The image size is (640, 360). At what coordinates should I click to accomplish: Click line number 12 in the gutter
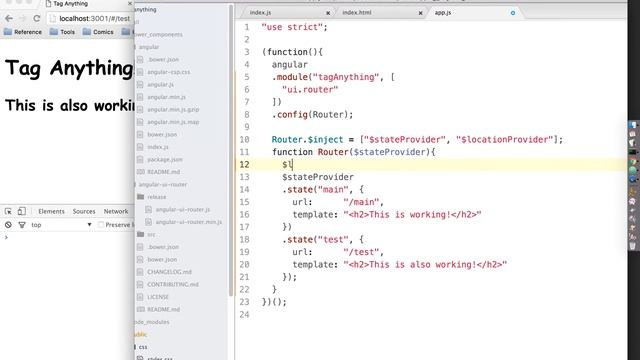coord(244,164)
